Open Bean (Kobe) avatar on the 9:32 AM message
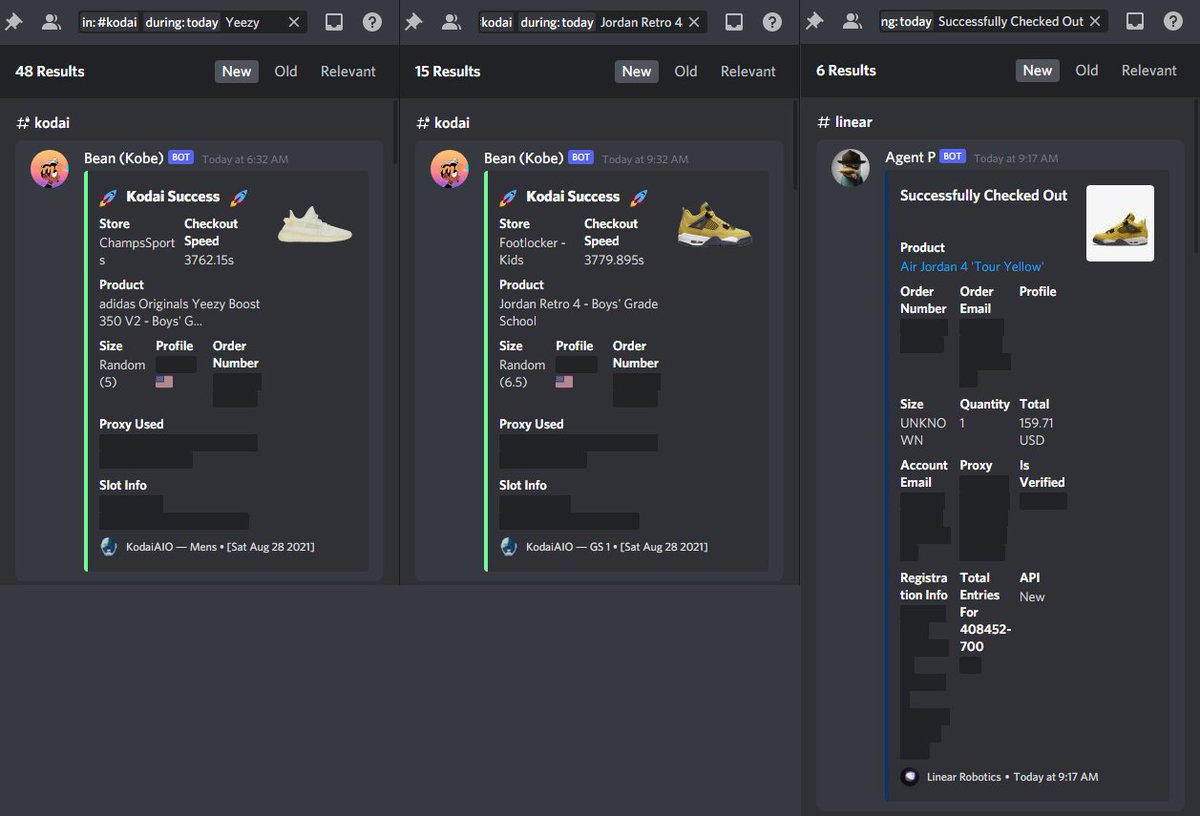 pyautogui.click(x=450, y=169)
